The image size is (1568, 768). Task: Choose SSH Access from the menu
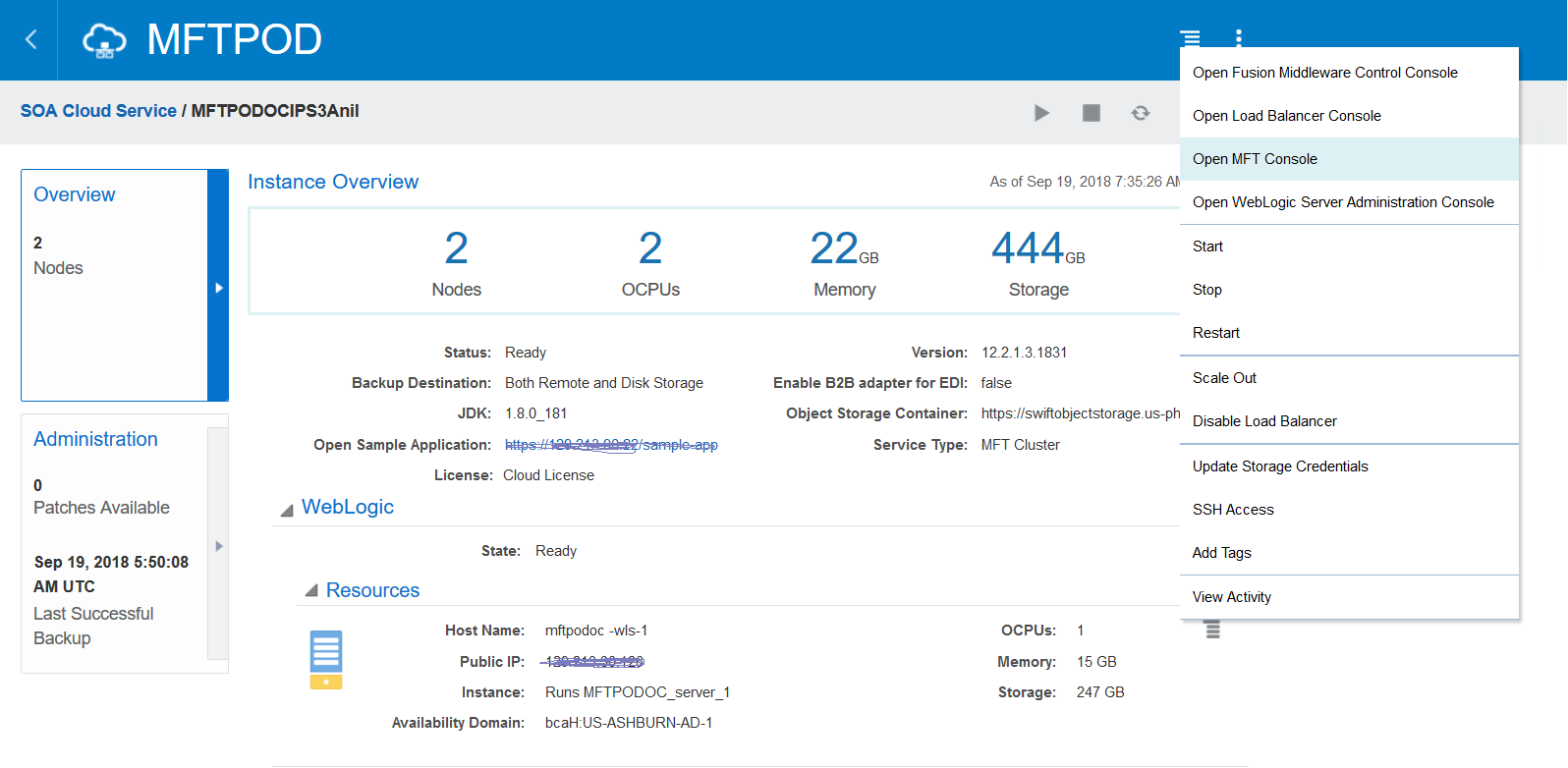pyautogui.click(x=1233, y=510)
